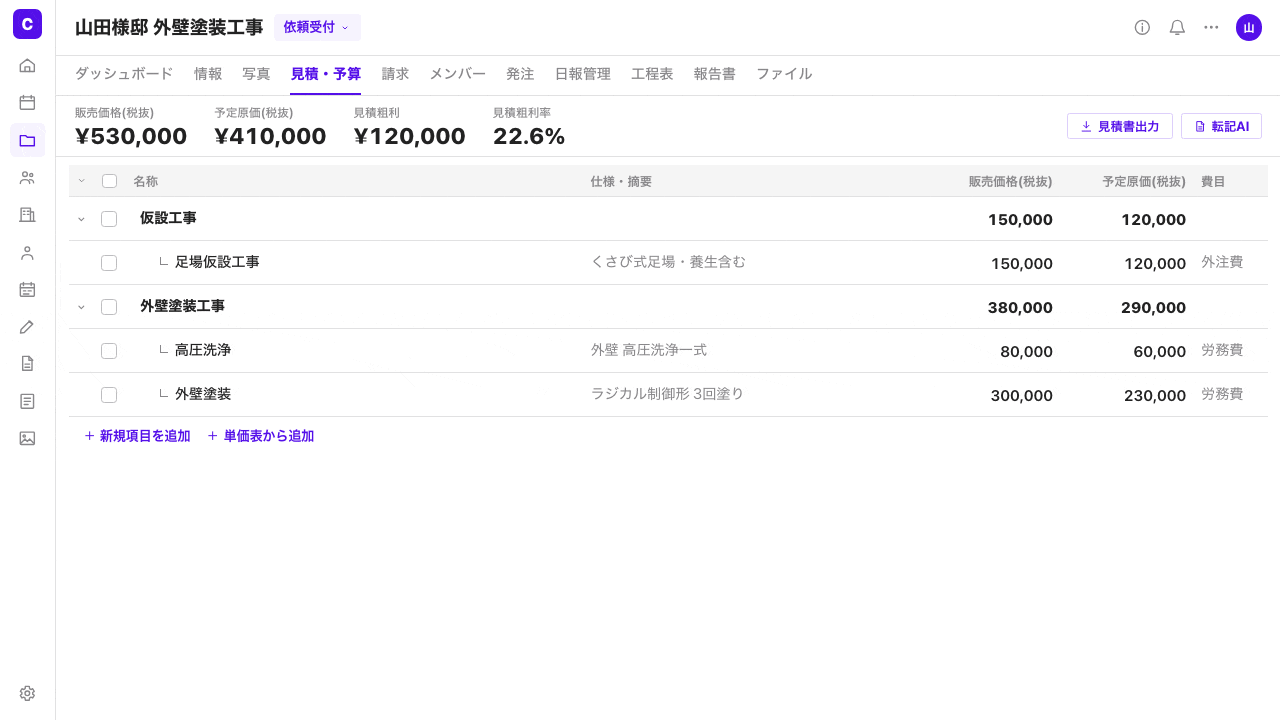
Task: Check the 外壁塗装 row checkbox
Action: [109, 395]
